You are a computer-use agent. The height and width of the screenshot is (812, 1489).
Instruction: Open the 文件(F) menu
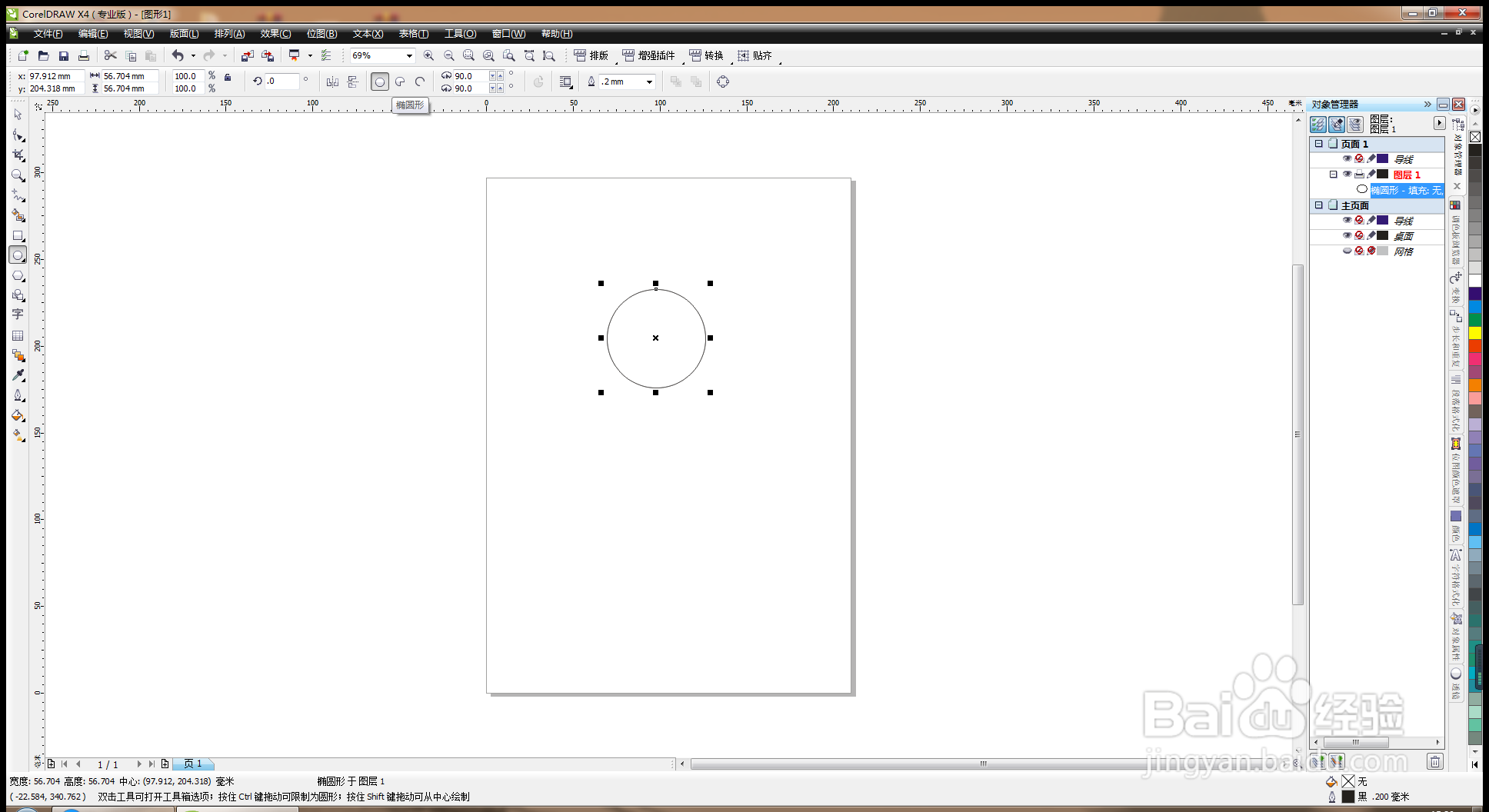(48, 34)
